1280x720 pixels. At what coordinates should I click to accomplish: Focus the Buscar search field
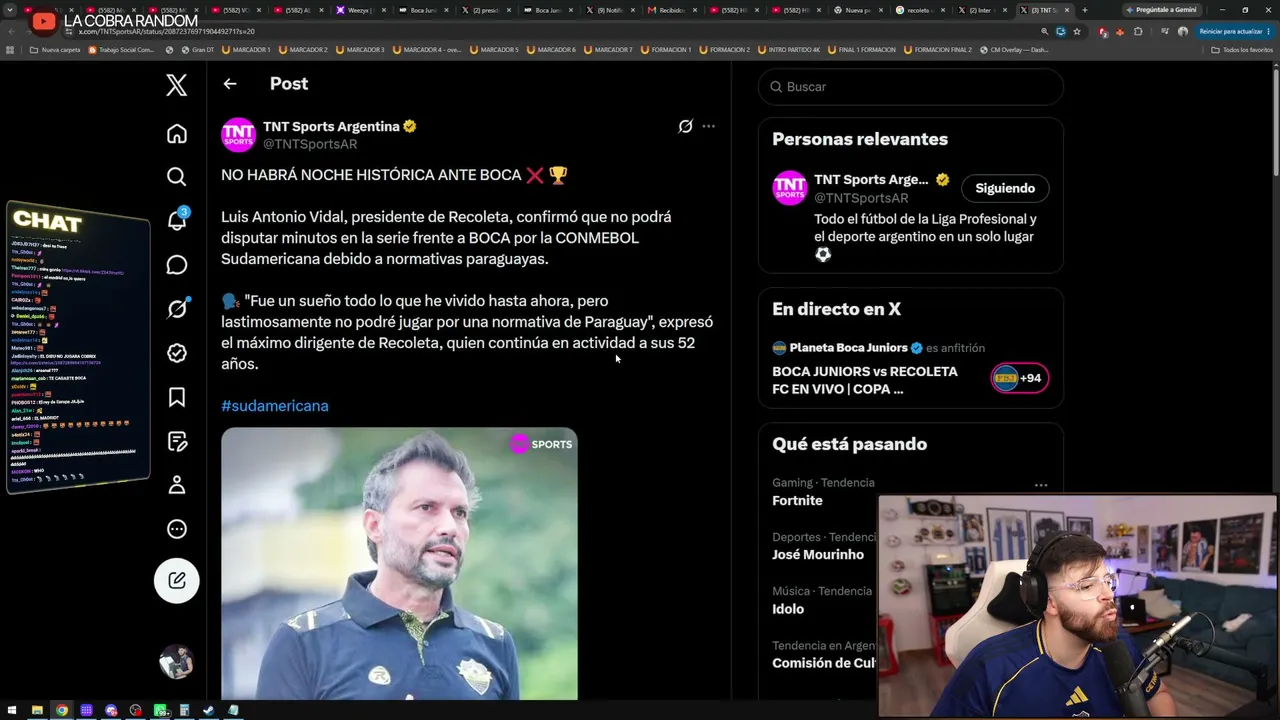click(x=910, y=87)
